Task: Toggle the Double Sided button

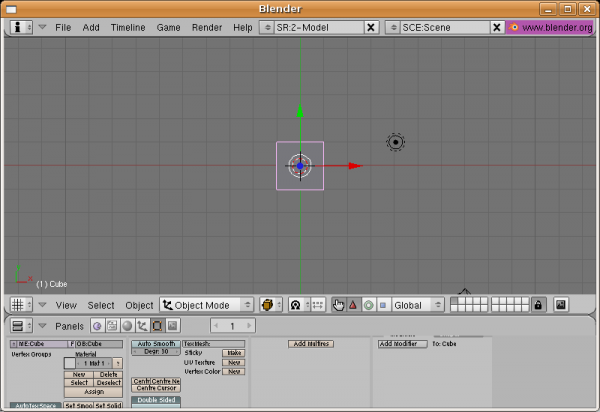Action: (x=156, y=400)
